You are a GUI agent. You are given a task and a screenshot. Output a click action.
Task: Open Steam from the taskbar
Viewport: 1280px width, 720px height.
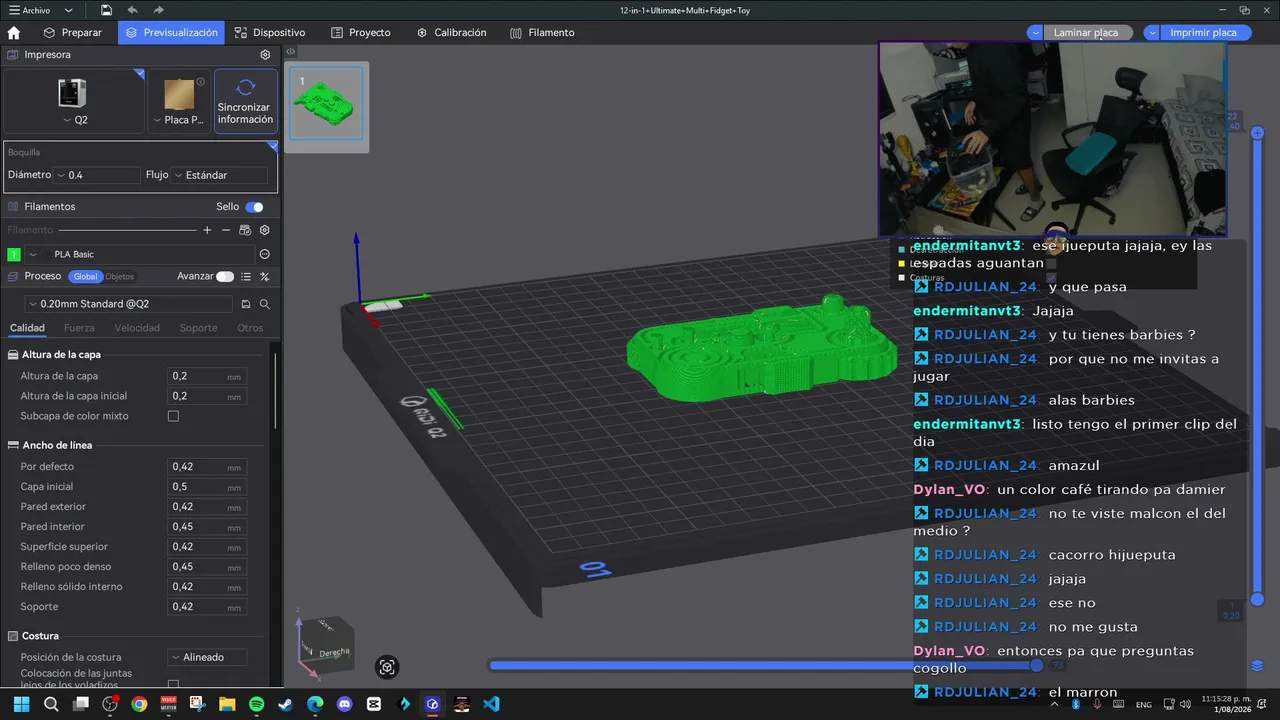pos(286,704)
